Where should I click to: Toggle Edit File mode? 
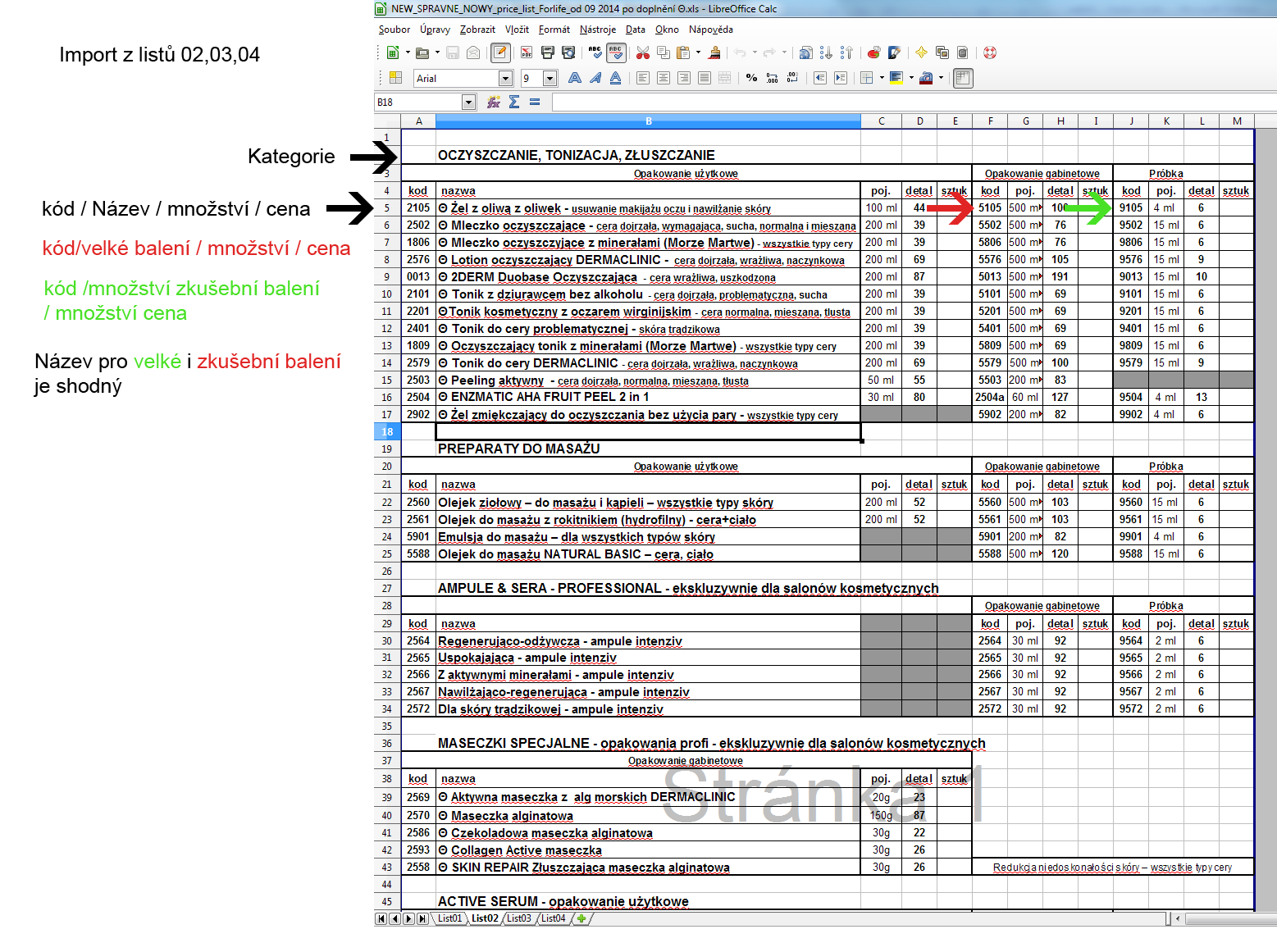(499, 52)
